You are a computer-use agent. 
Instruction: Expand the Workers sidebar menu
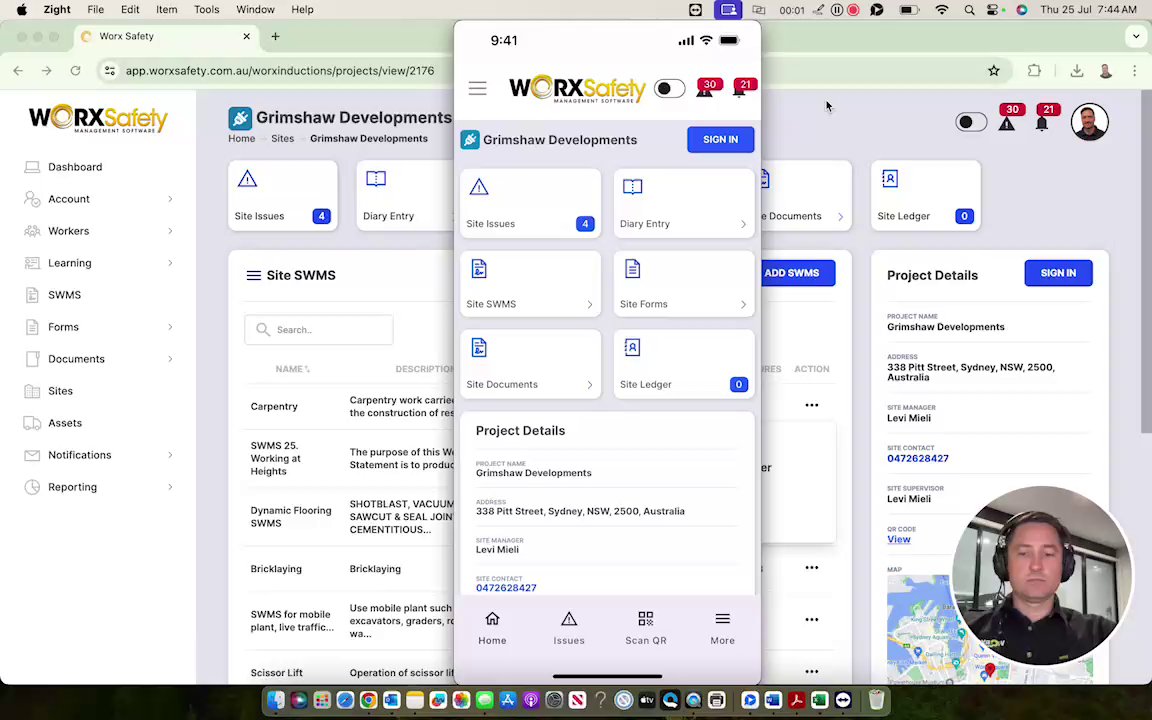coord(98,231)
